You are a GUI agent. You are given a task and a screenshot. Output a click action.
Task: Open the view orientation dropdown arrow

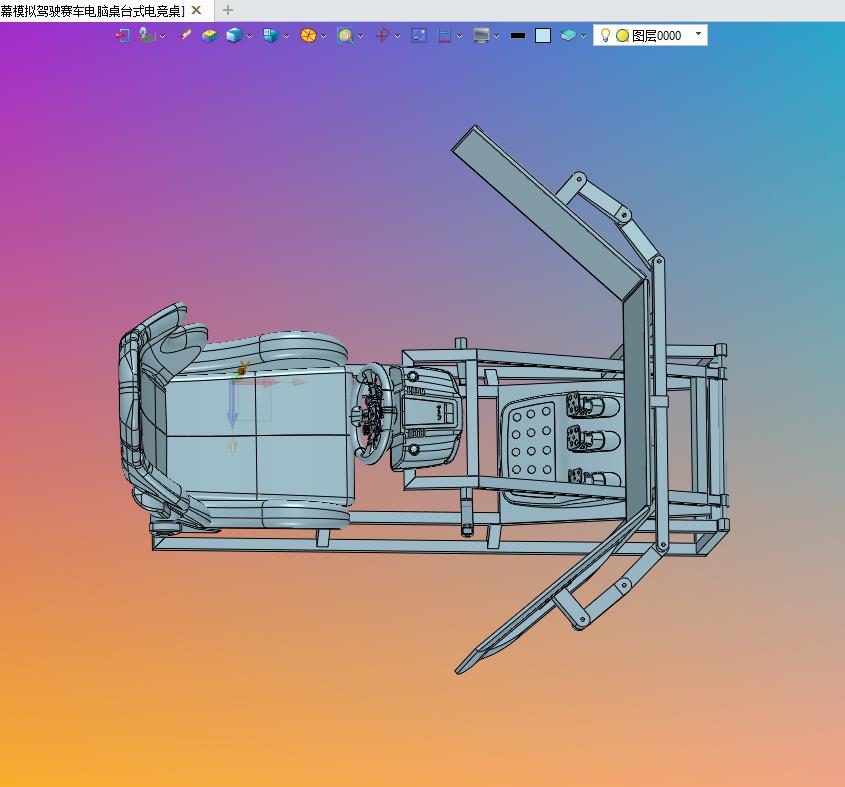(x=286, y=36)
